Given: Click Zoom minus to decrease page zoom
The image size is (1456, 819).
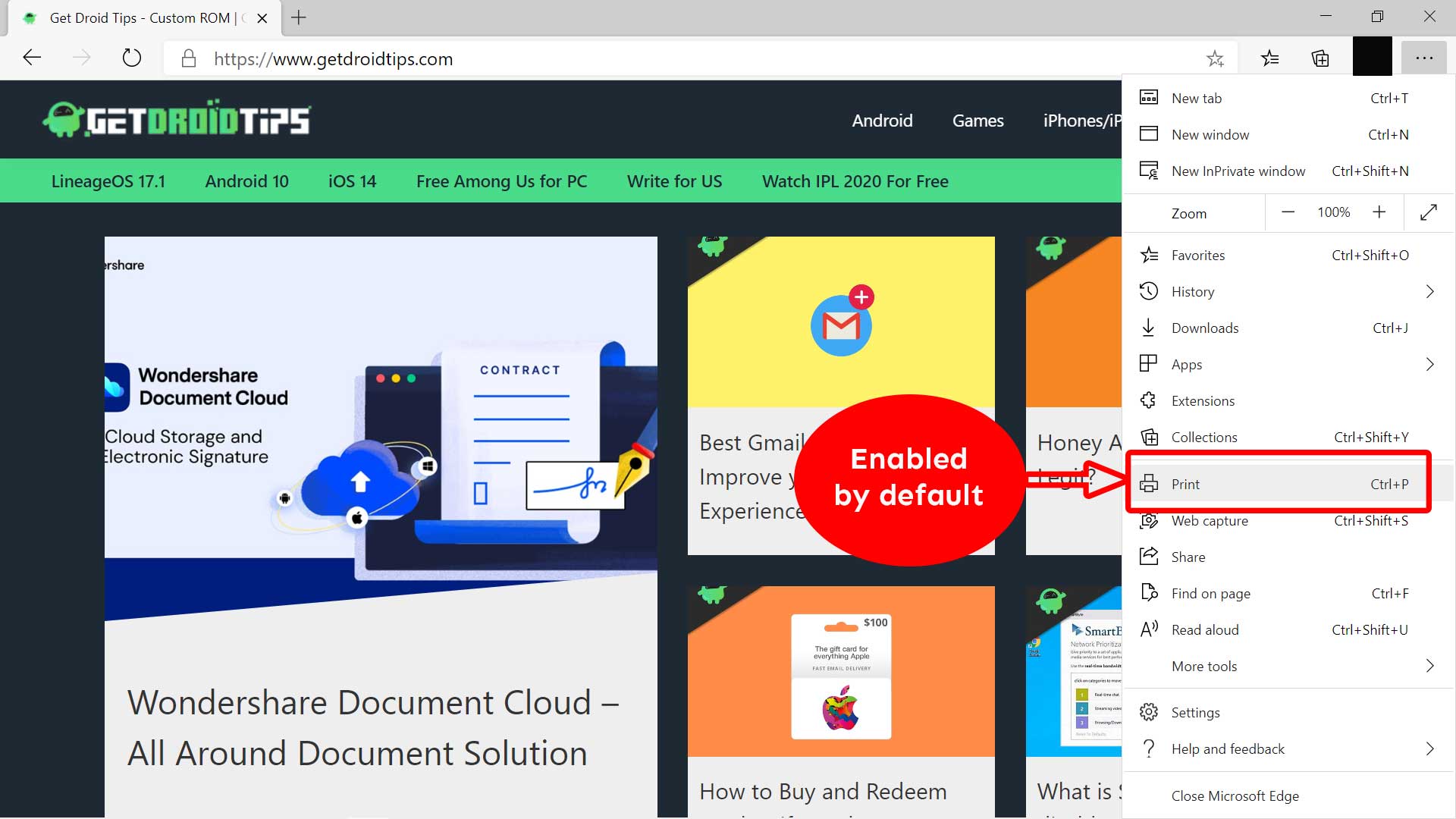Looking at the screenshot, I should [x=1287, y=212].
